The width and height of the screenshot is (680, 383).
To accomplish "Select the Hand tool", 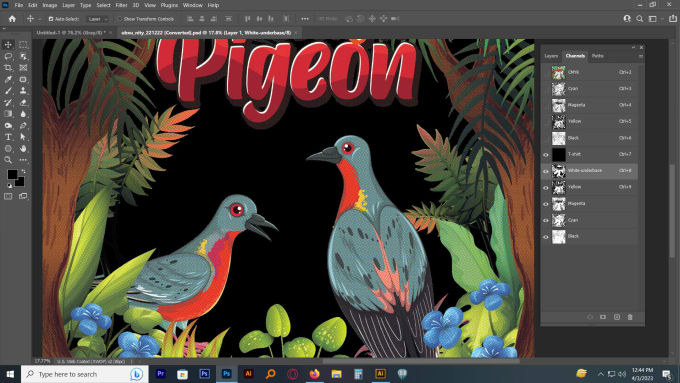I will click(23, 148).
